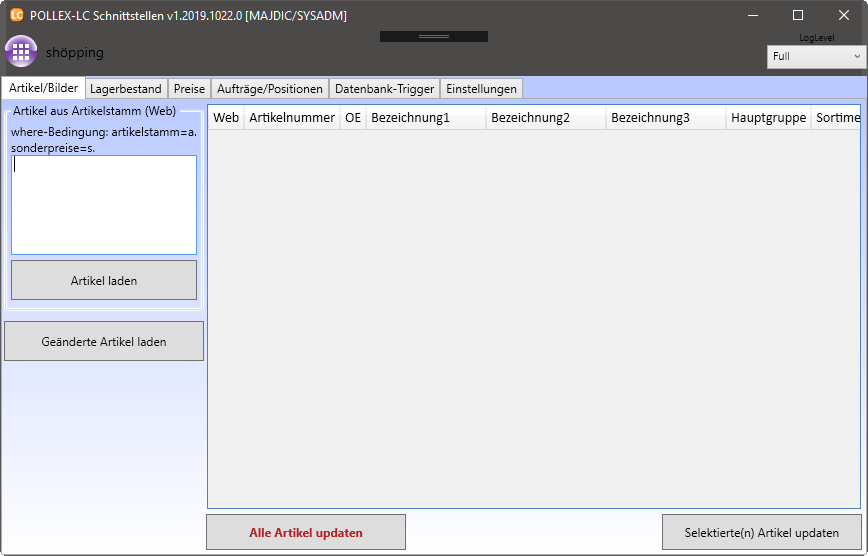The width and height of the screenshot is (868, 556).
Task: Click the dark drag handle bar at top
Action: click(434, 36)
